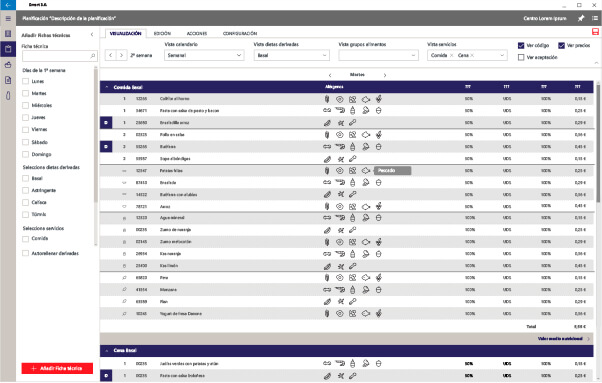
Task: Enable Autorrellenar derivadas
Action: pos(25,253)
